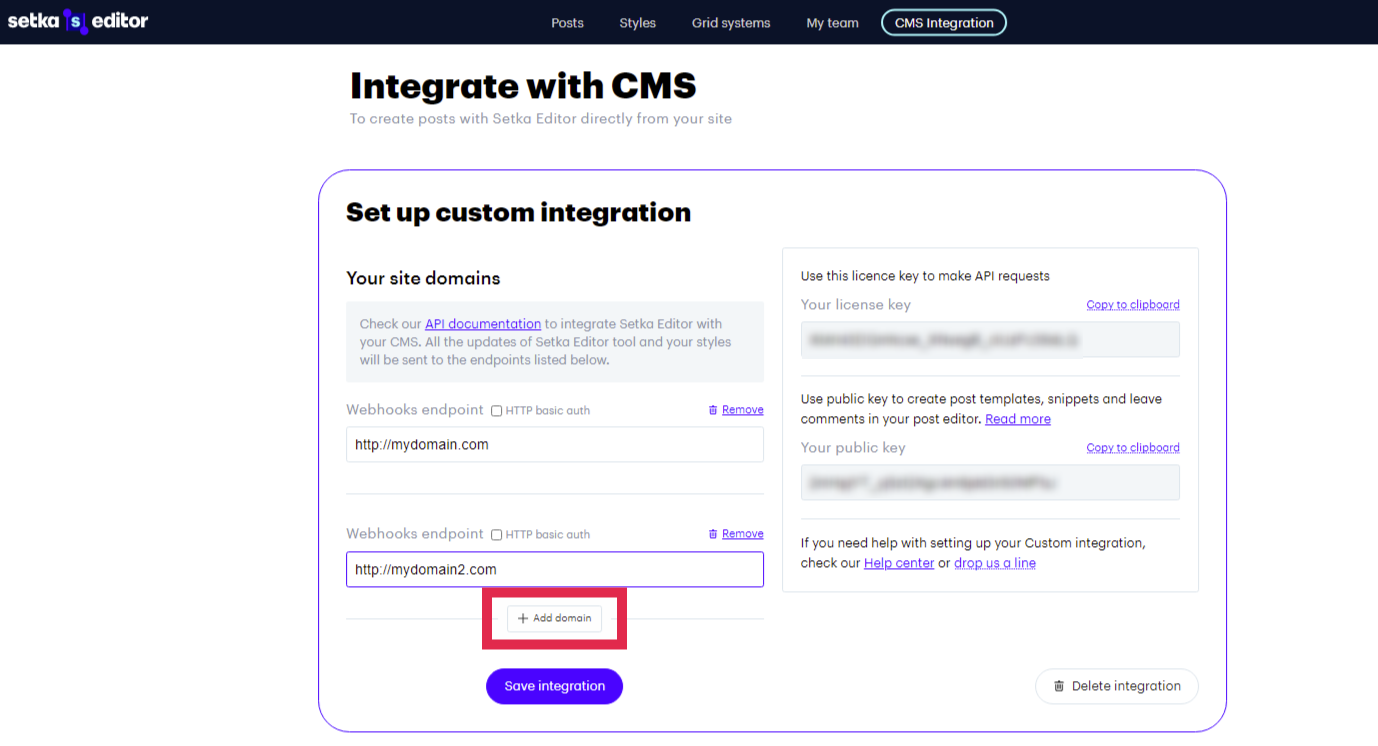
Task: Enable HTTP basic auth for first endpoint
Action: coord(496,410)
